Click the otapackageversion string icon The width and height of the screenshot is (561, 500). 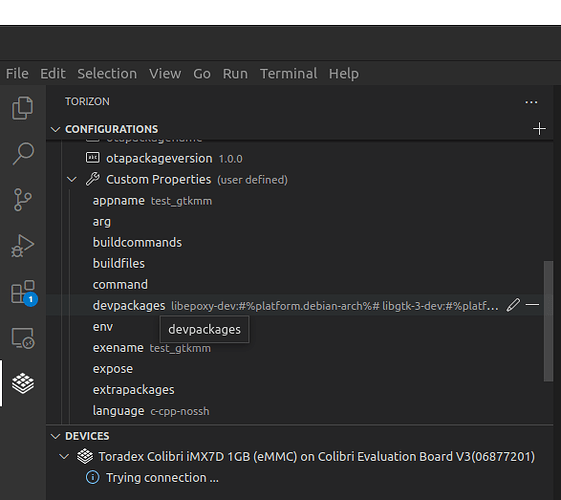[93, 157]
